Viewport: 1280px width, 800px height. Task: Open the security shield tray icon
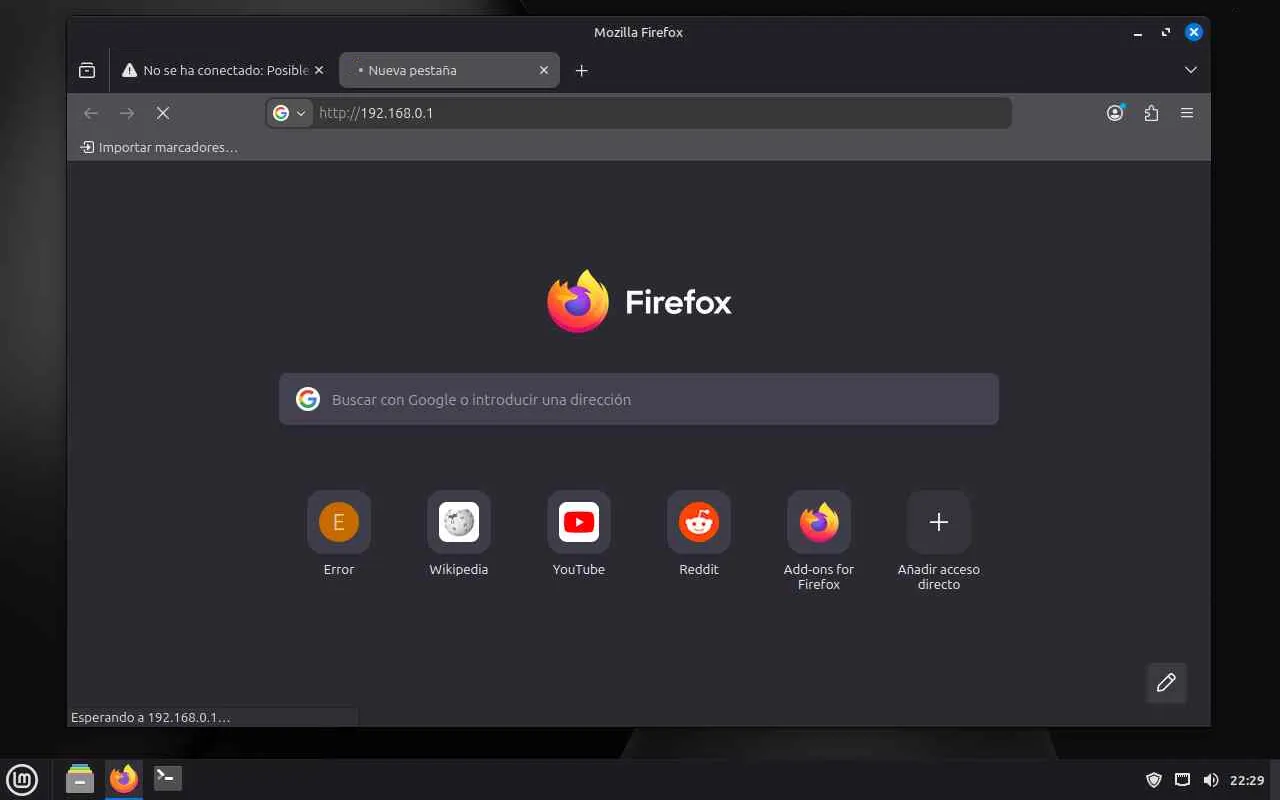pos(1154,780)
